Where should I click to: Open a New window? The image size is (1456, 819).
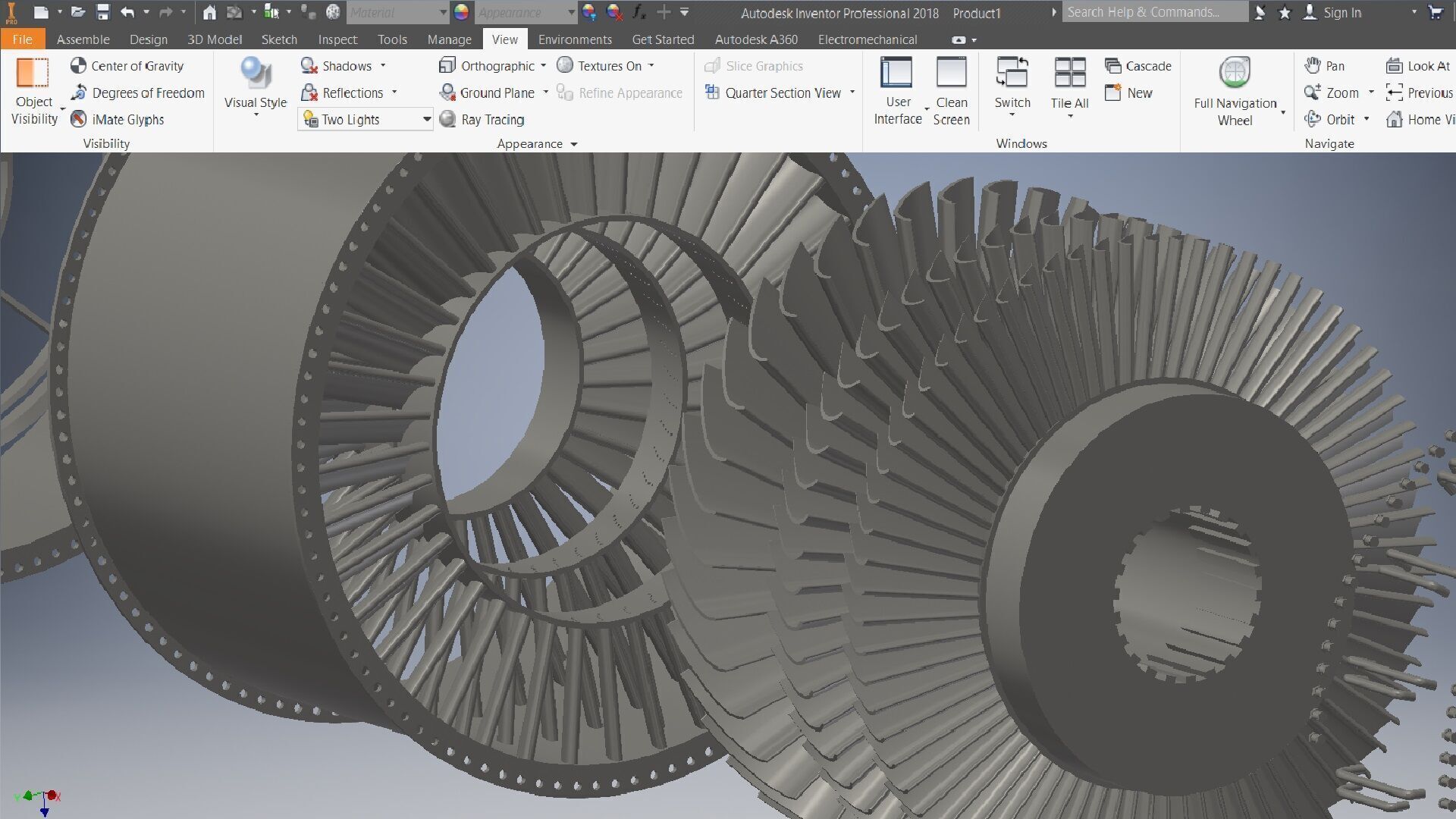1128,93
